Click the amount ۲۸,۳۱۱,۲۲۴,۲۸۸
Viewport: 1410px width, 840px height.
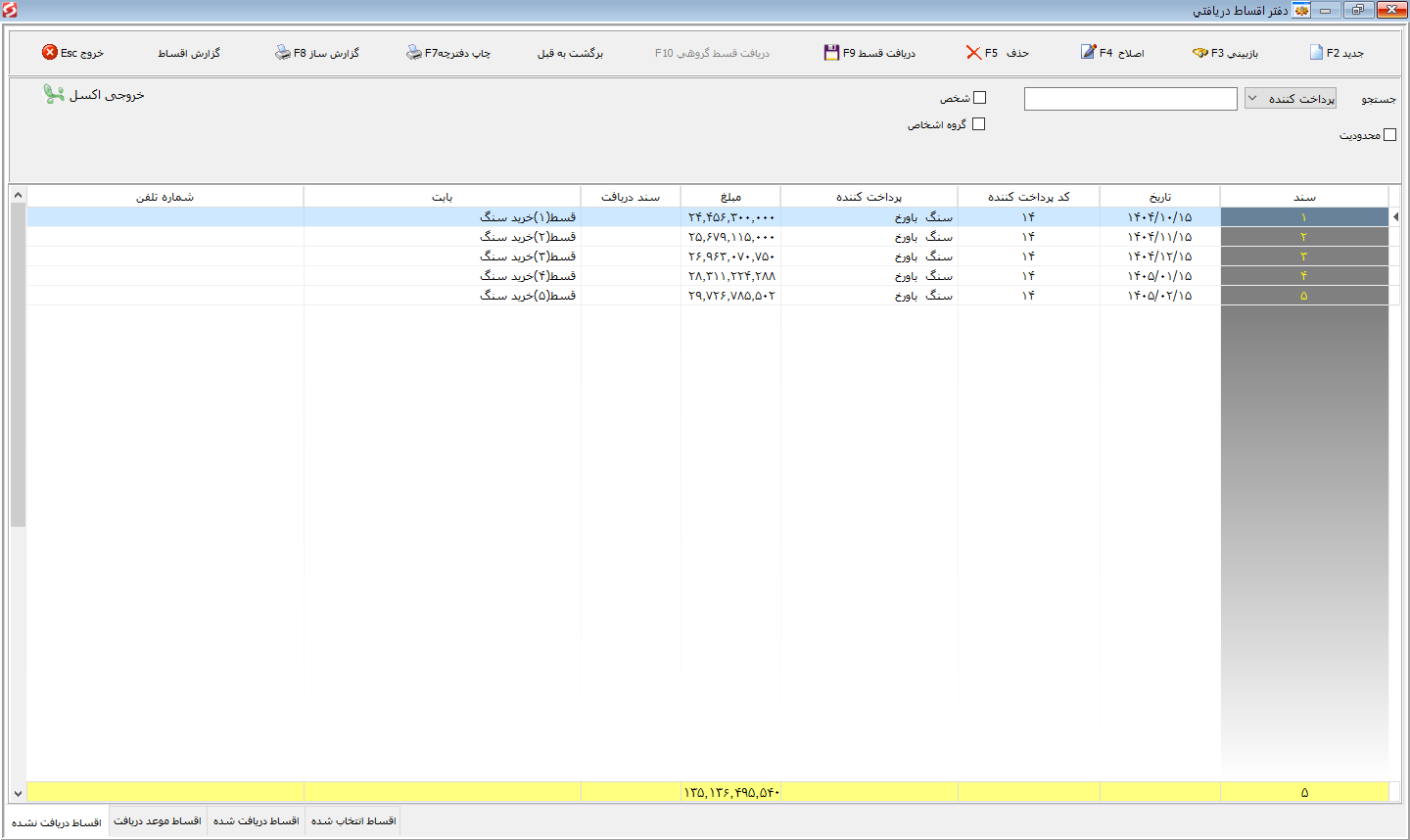[x=730, y=276]
